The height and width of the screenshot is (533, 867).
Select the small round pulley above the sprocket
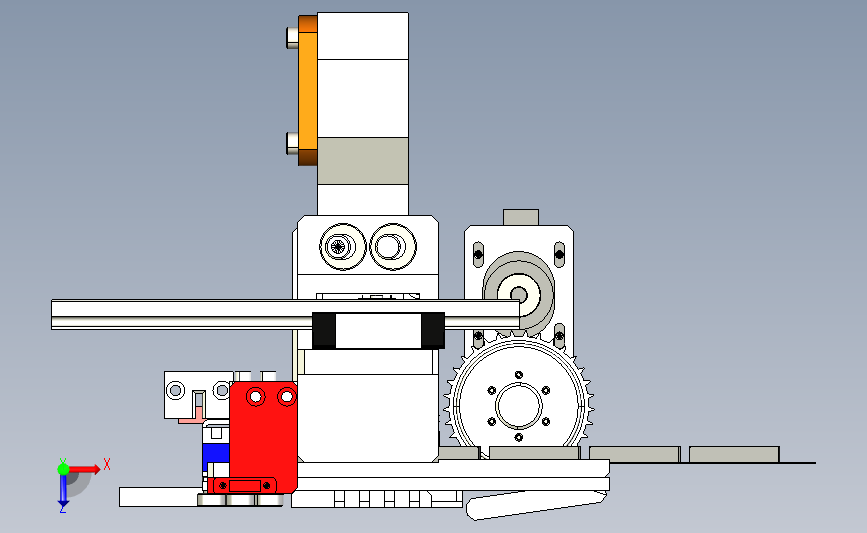[x=519, y=293]
